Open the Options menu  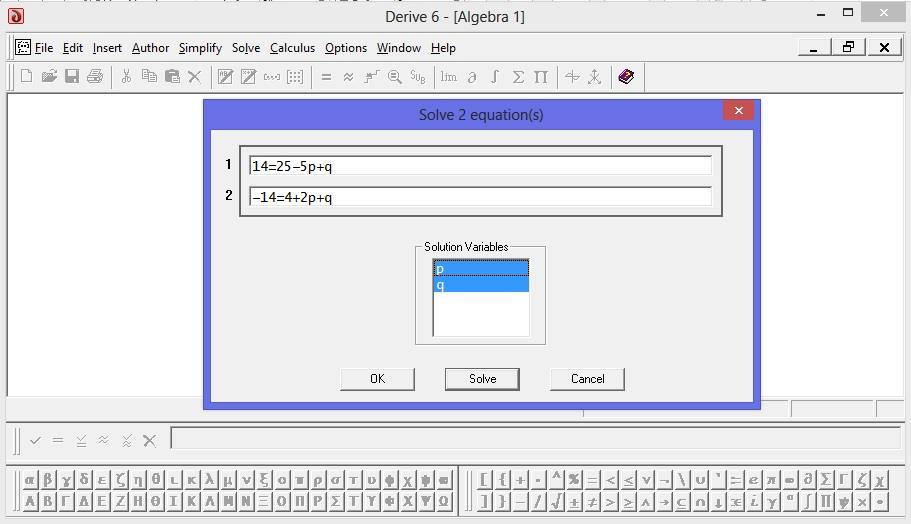pos(346,48)
